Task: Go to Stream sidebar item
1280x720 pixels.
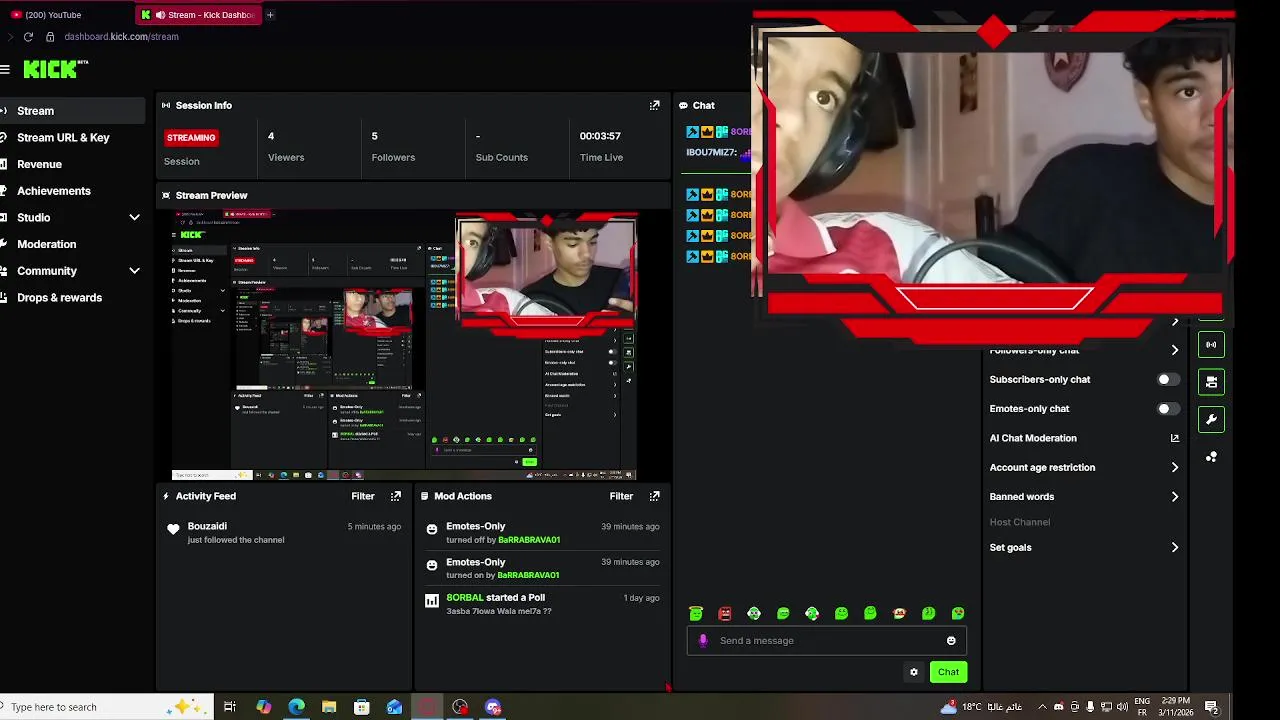Action: 72,111
